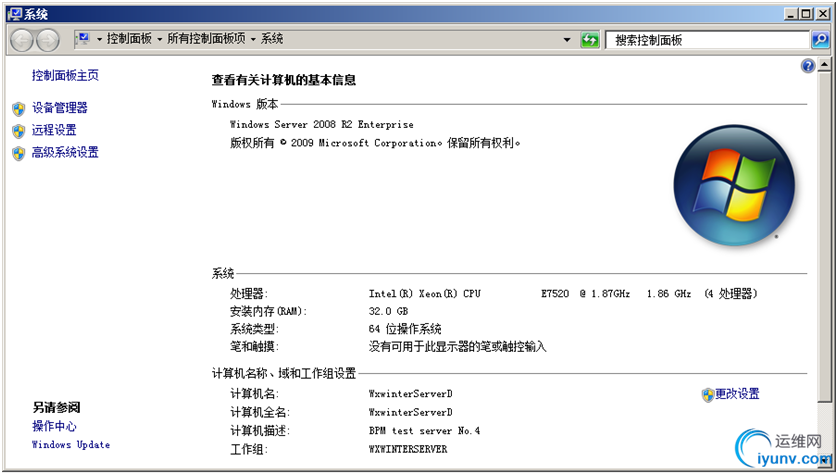This screenshot has height=475, width=838.
Task: Open the 操作中心 link
Action: coord(54,426)
